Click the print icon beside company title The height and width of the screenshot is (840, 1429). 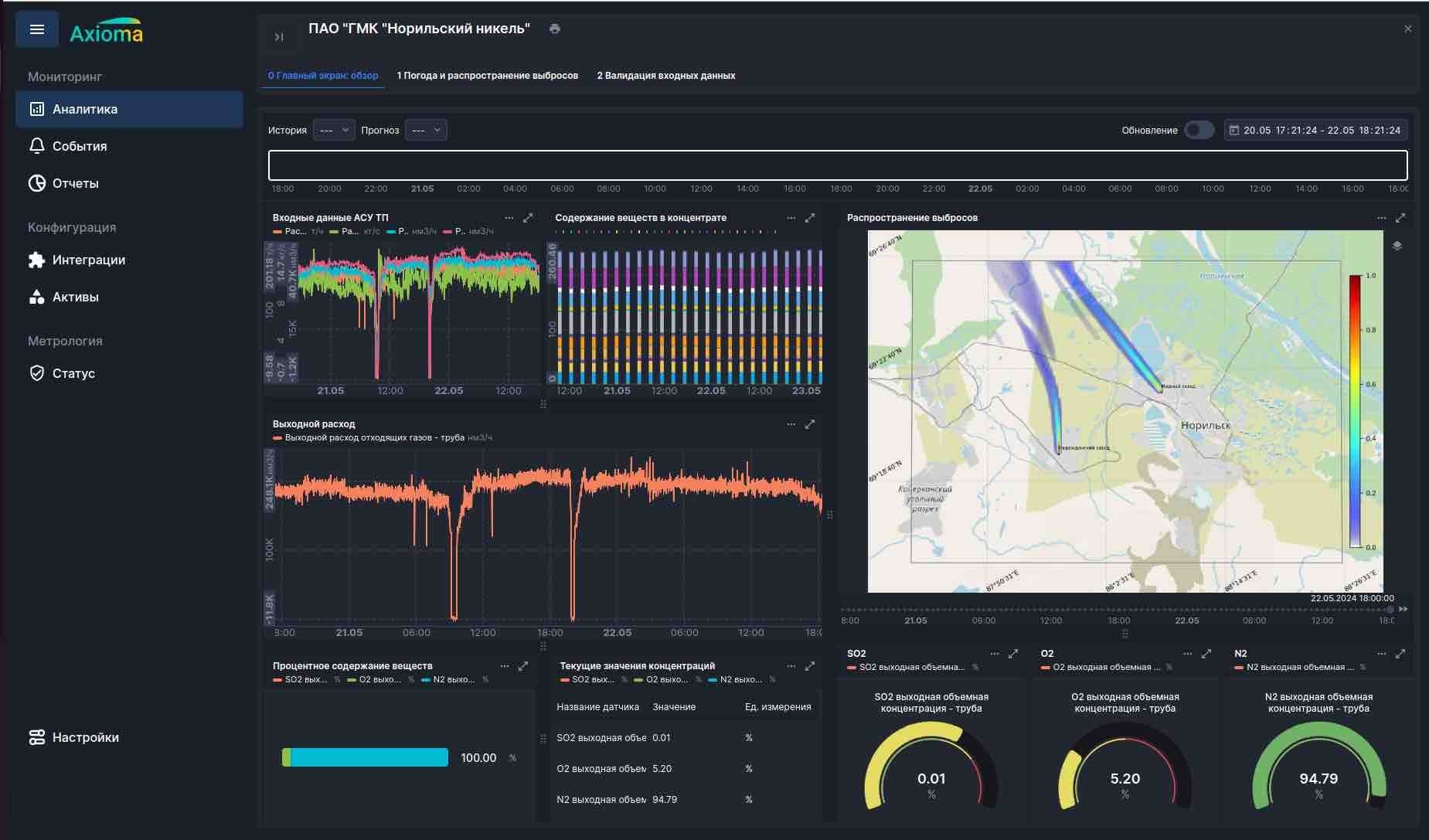coord(554,29)
